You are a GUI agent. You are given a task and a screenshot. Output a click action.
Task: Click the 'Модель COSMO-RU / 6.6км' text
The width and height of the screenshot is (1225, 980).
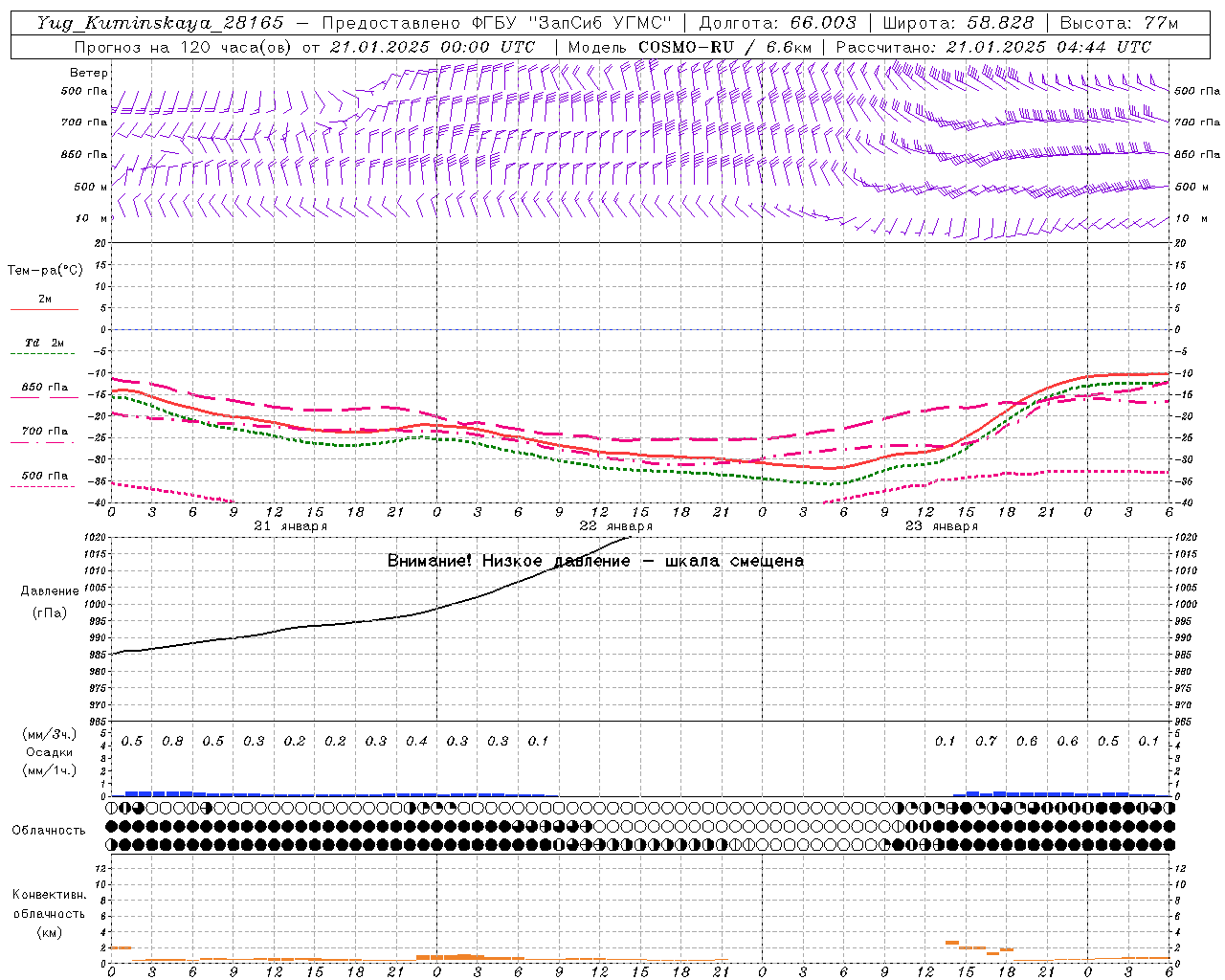coord(689,47)
